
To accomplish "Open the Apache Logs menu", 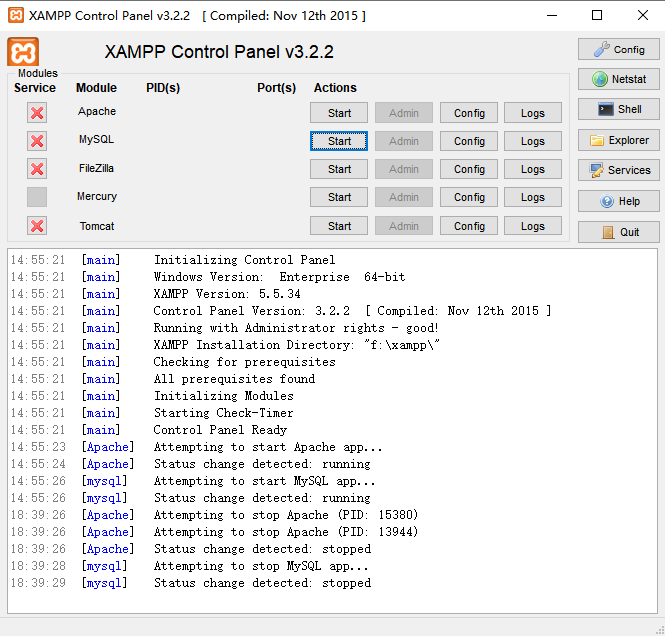I will [533, 113].
